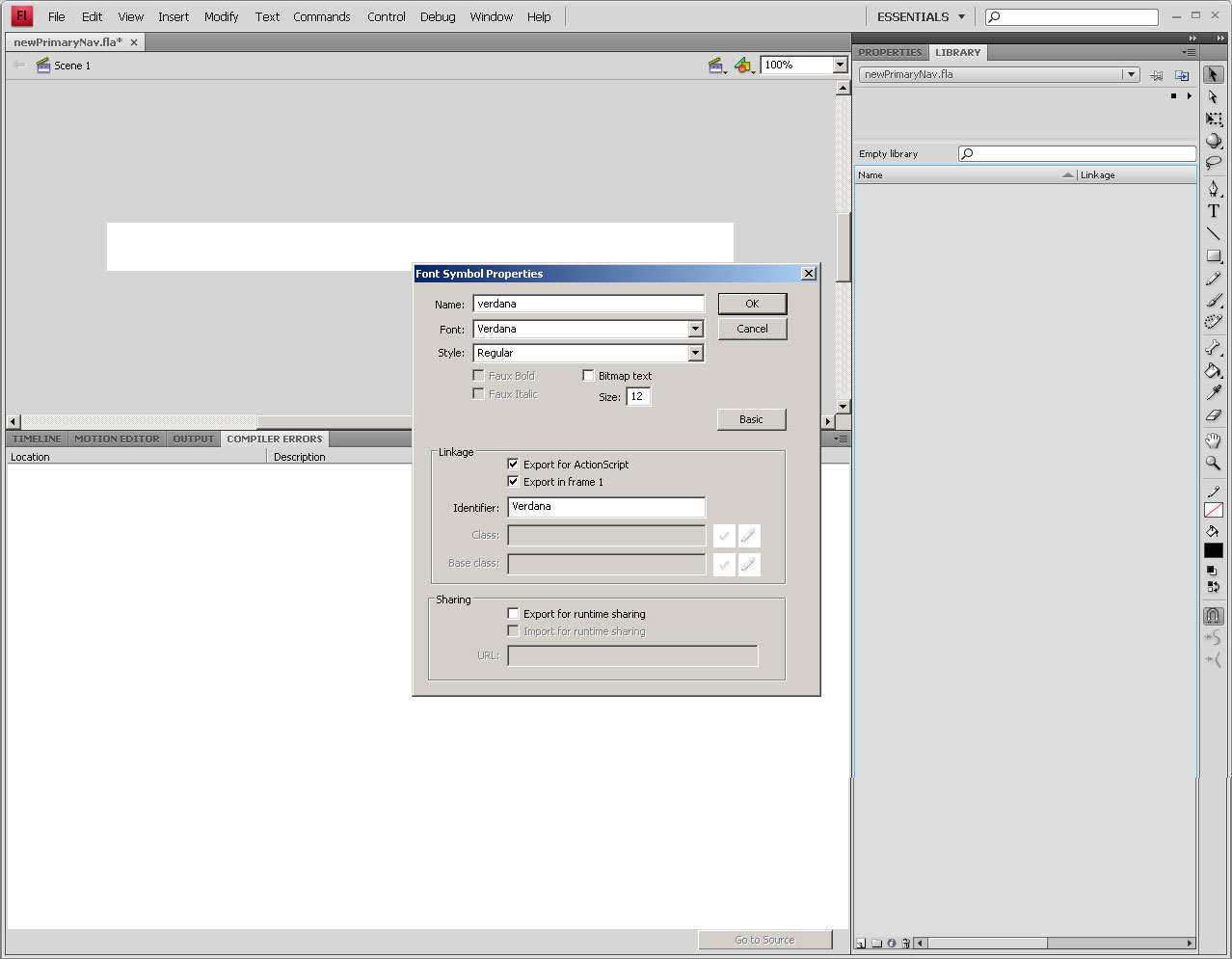The height and width of the screenshot is (959, 1232).
Task: Switch to the MOTION EDITOR tab
Action: click(x=117, y=439)
